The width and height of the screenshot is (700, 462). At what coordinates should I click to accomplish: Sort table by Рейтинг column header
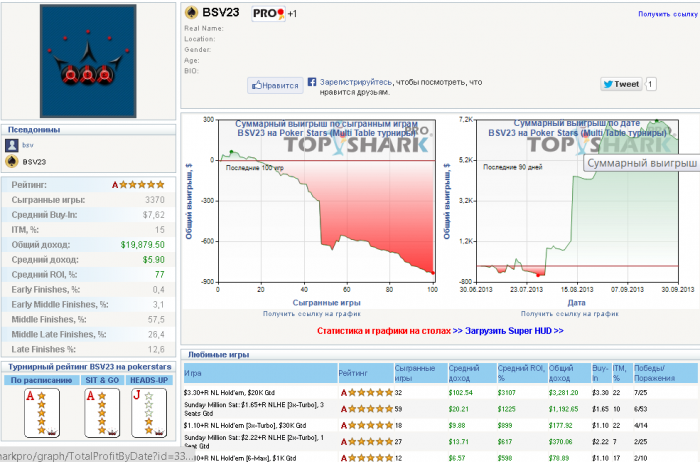(366, 373)
